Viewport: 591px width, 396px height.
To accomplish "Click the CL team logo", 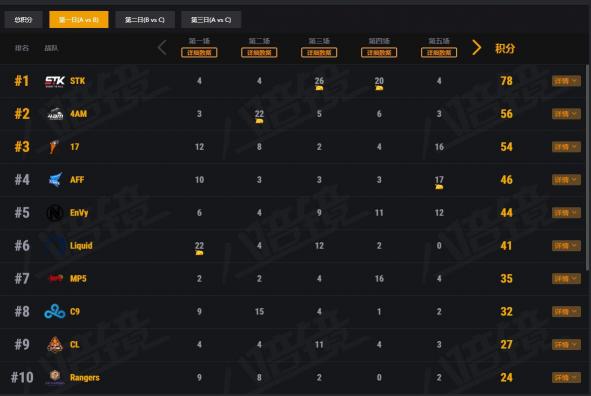I will (55, 344).
